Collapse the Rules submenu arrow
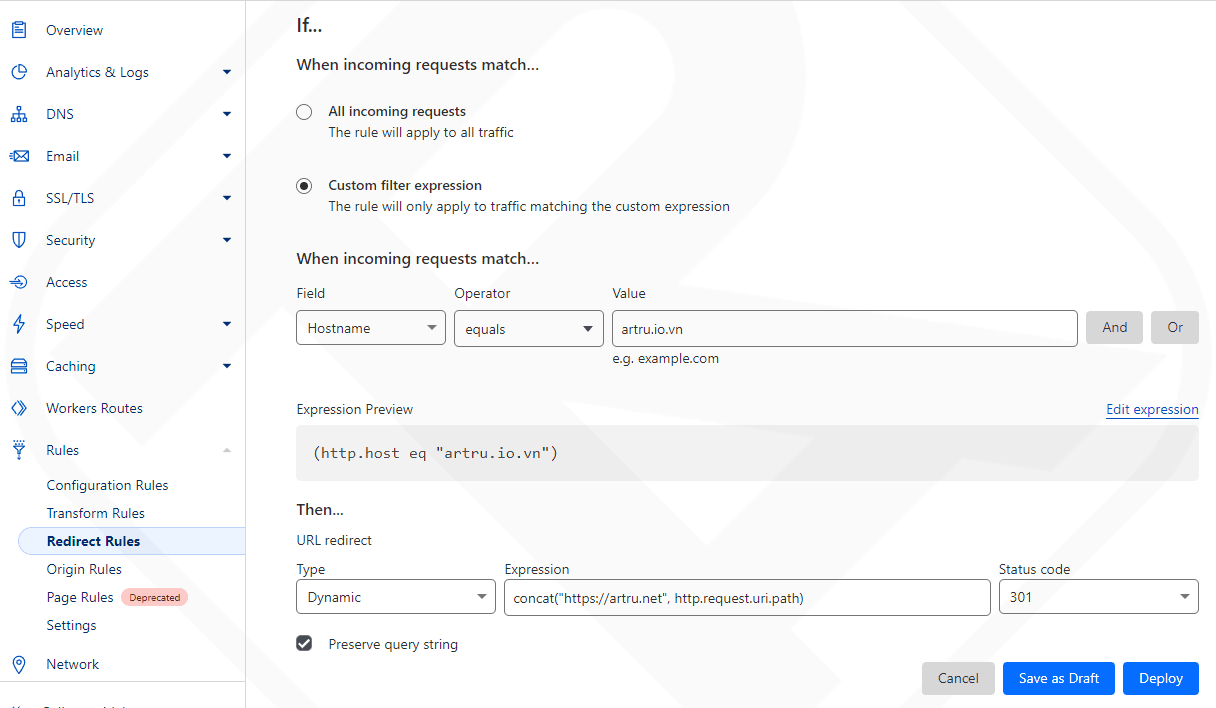This screenshot has width=1216, height=708. pos(227,450)
